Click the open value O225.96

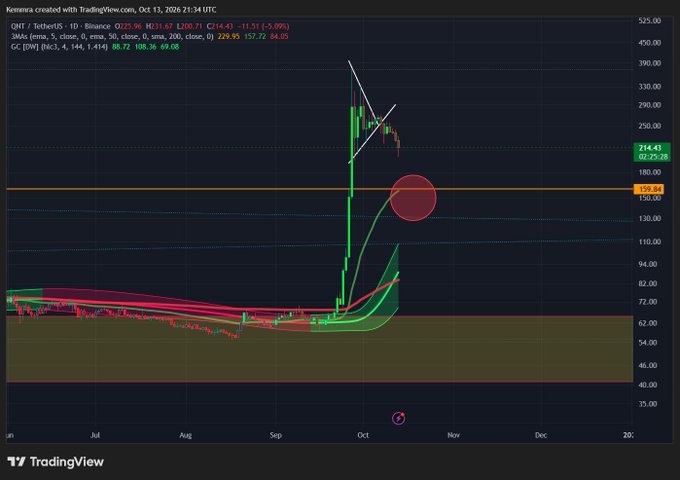coord(128,26)
